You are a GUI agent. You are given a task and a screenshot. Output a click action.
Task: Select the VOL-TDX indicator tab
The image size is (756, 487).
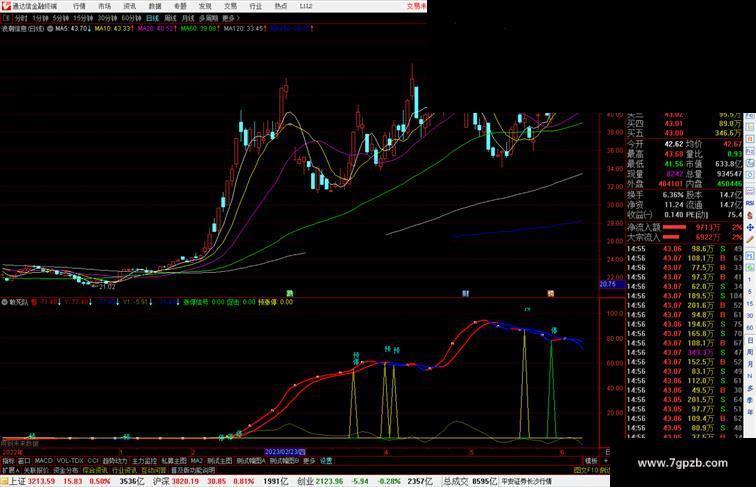[70, 461]
